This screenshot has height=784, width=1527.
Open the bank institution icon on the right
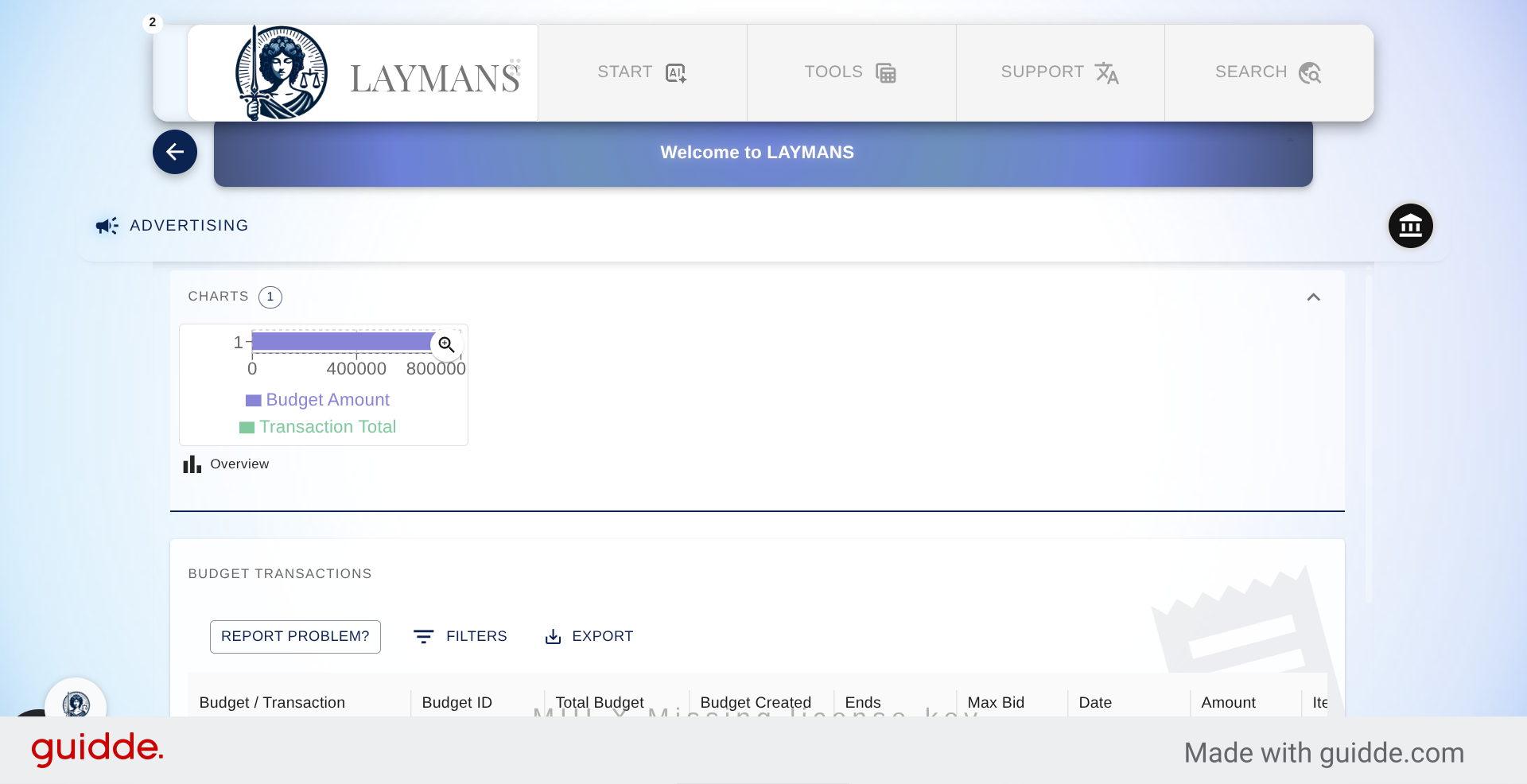(1411, 226)
